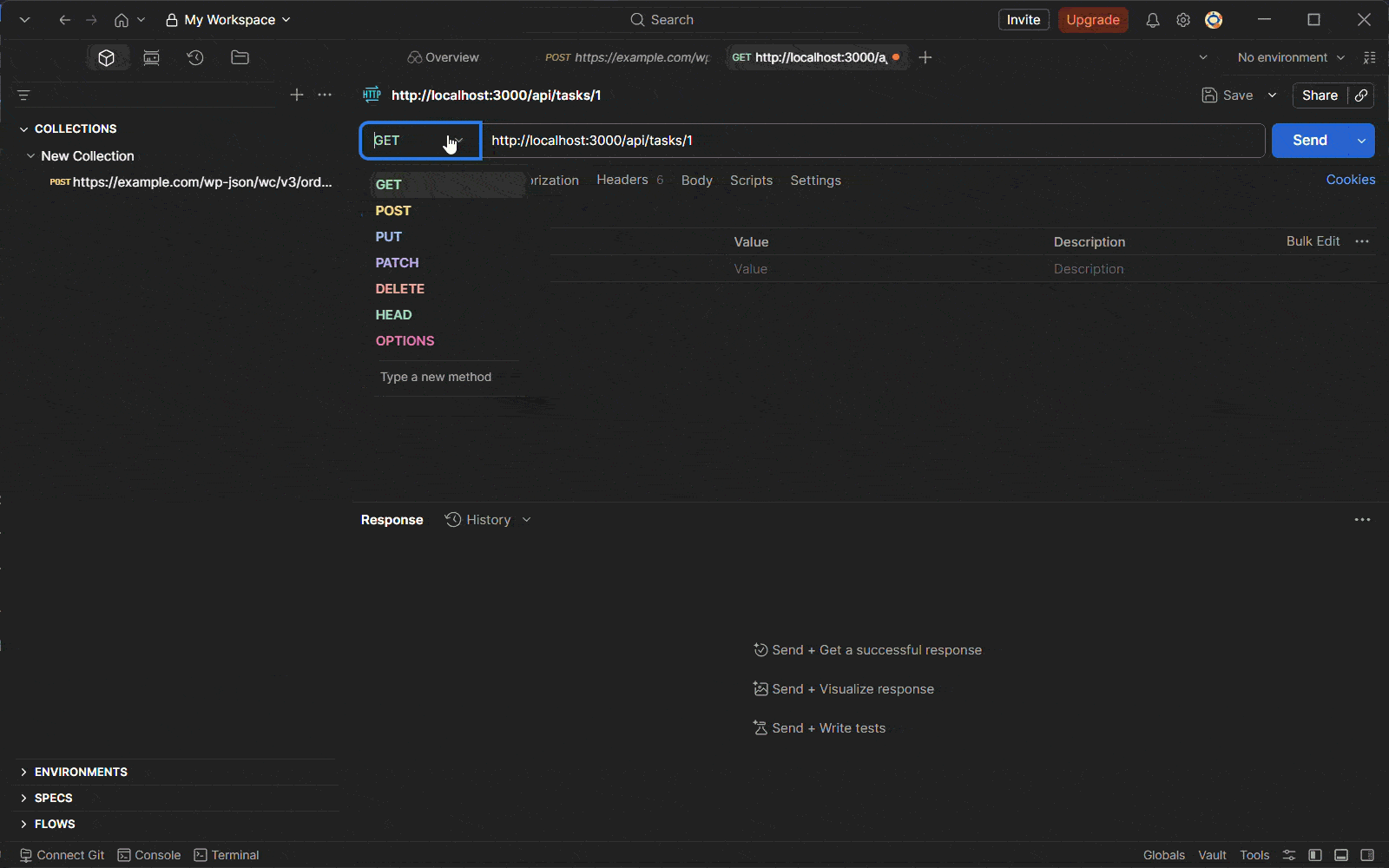Image resolution: width=1389 pixels, height=868 pixels.
Task: Toggle left sidebar layout icon in status bar
Action: coord(1315,855)
